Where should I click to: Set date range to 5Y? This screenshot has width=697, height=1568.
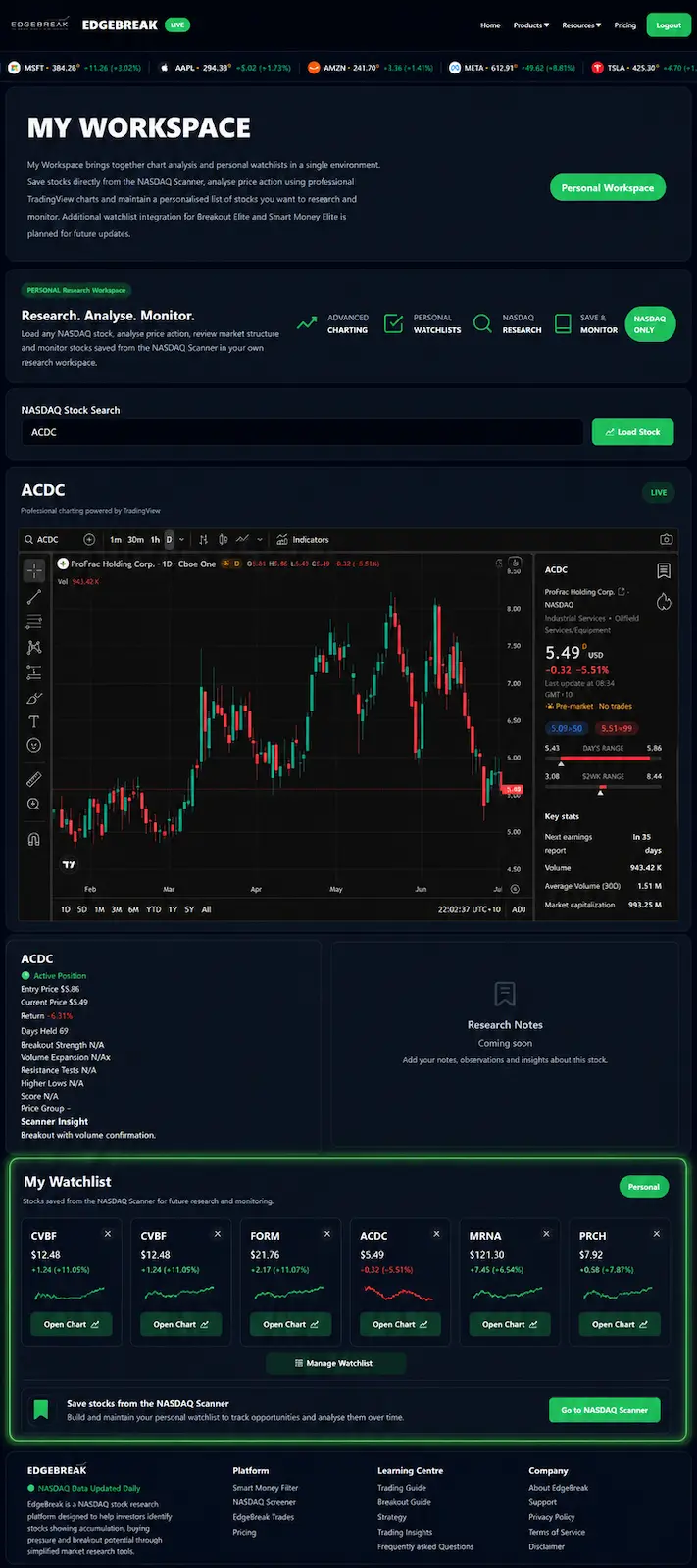(189, 909)
